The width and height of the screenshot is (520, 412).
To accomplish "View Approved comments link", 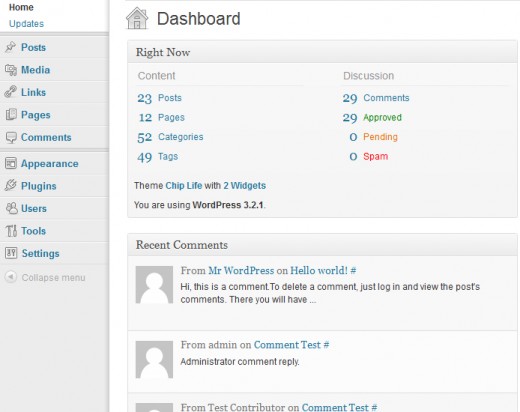I will (x=382, y=117).
